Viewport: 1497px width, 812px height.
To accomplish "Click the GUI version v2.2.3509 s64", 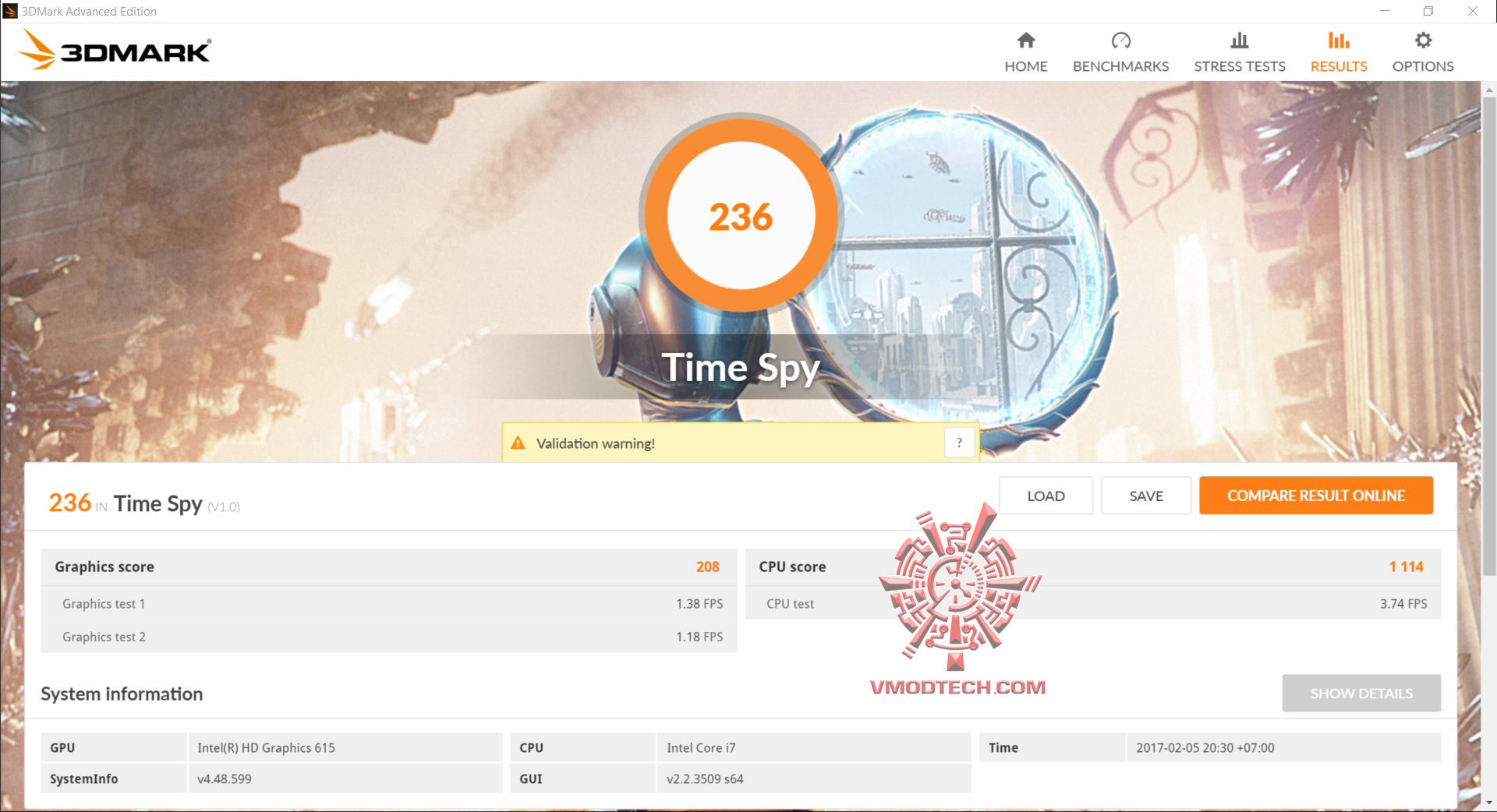I will point(705,779).
